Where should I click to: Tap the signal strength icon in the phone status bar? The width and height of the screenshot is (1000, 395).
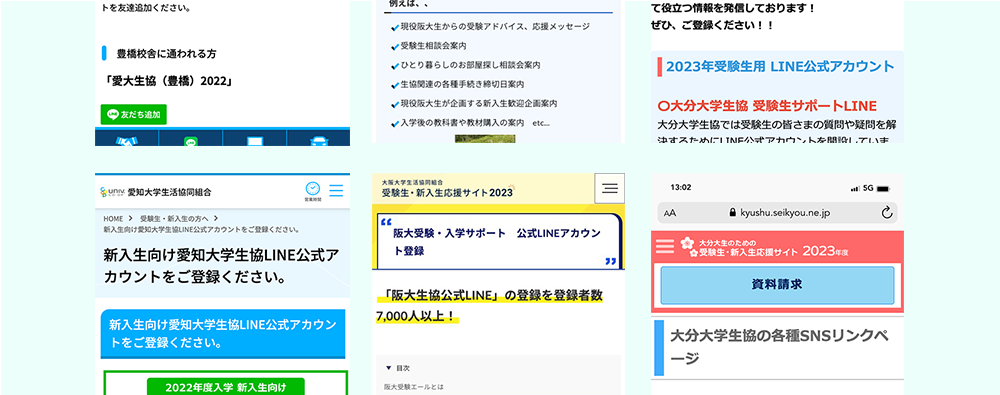tap(855, 190)
